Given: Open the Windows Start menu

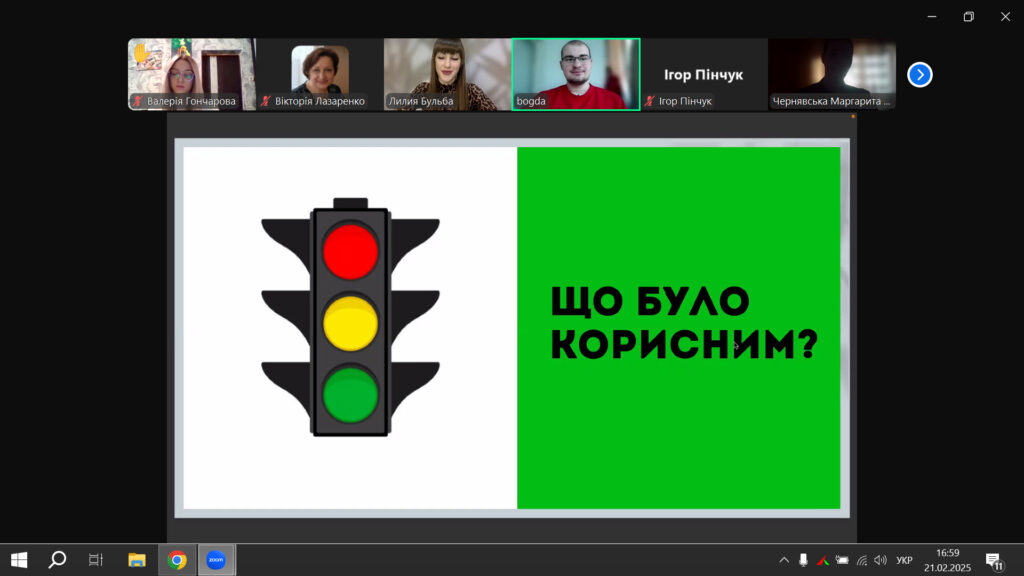Looking at the screenshot, I should 19,560.
